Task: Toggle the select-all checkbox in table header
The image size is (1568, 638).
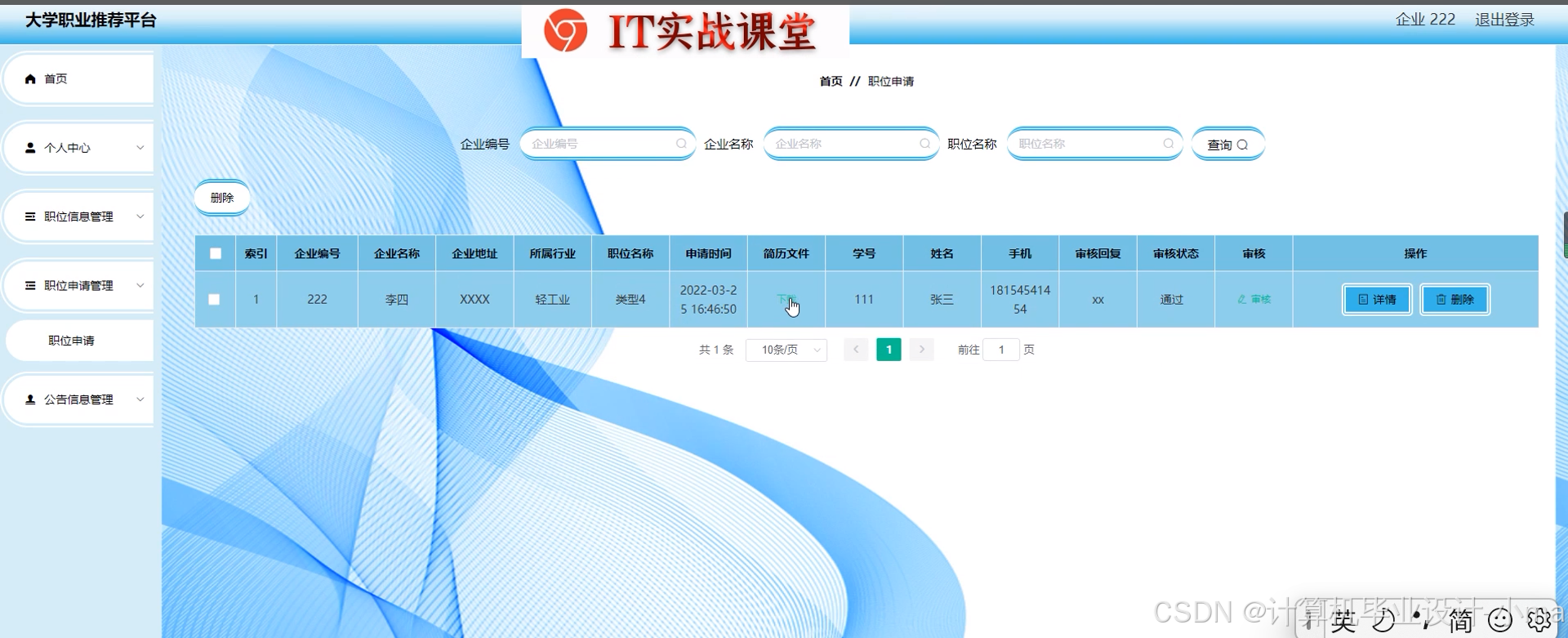Action: coord(216,253)
